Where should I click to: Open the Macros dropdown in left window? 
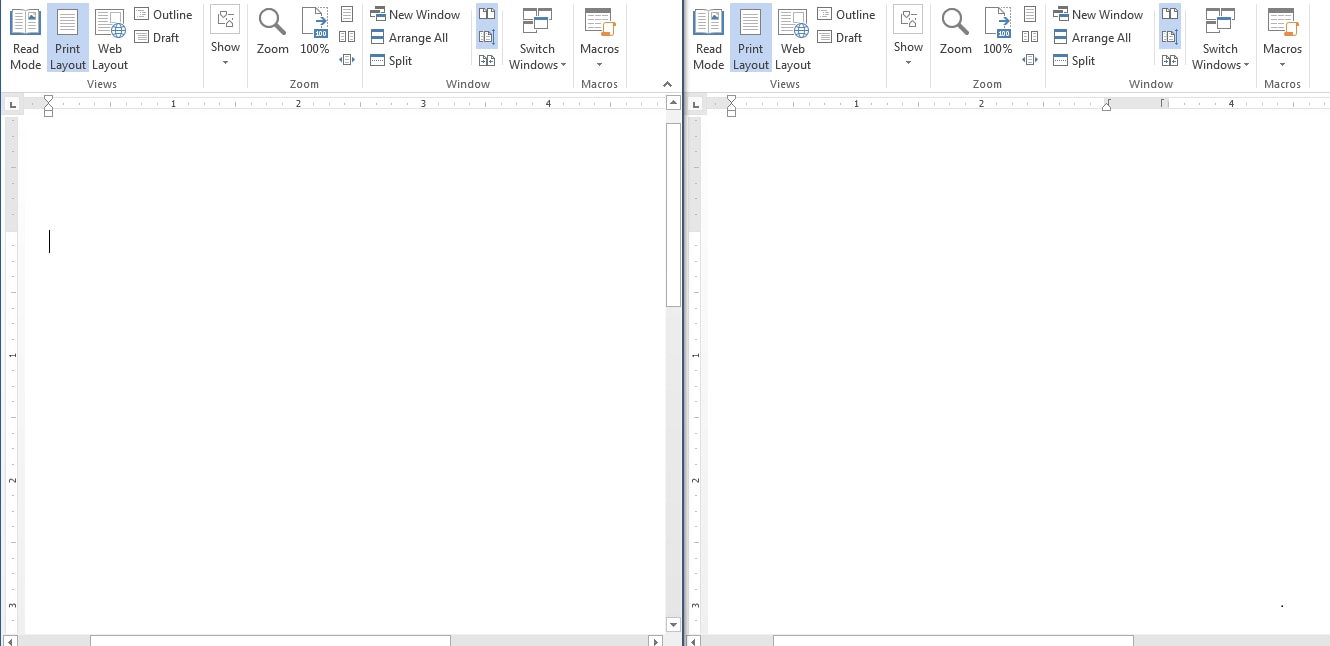[x=600, y=39]
